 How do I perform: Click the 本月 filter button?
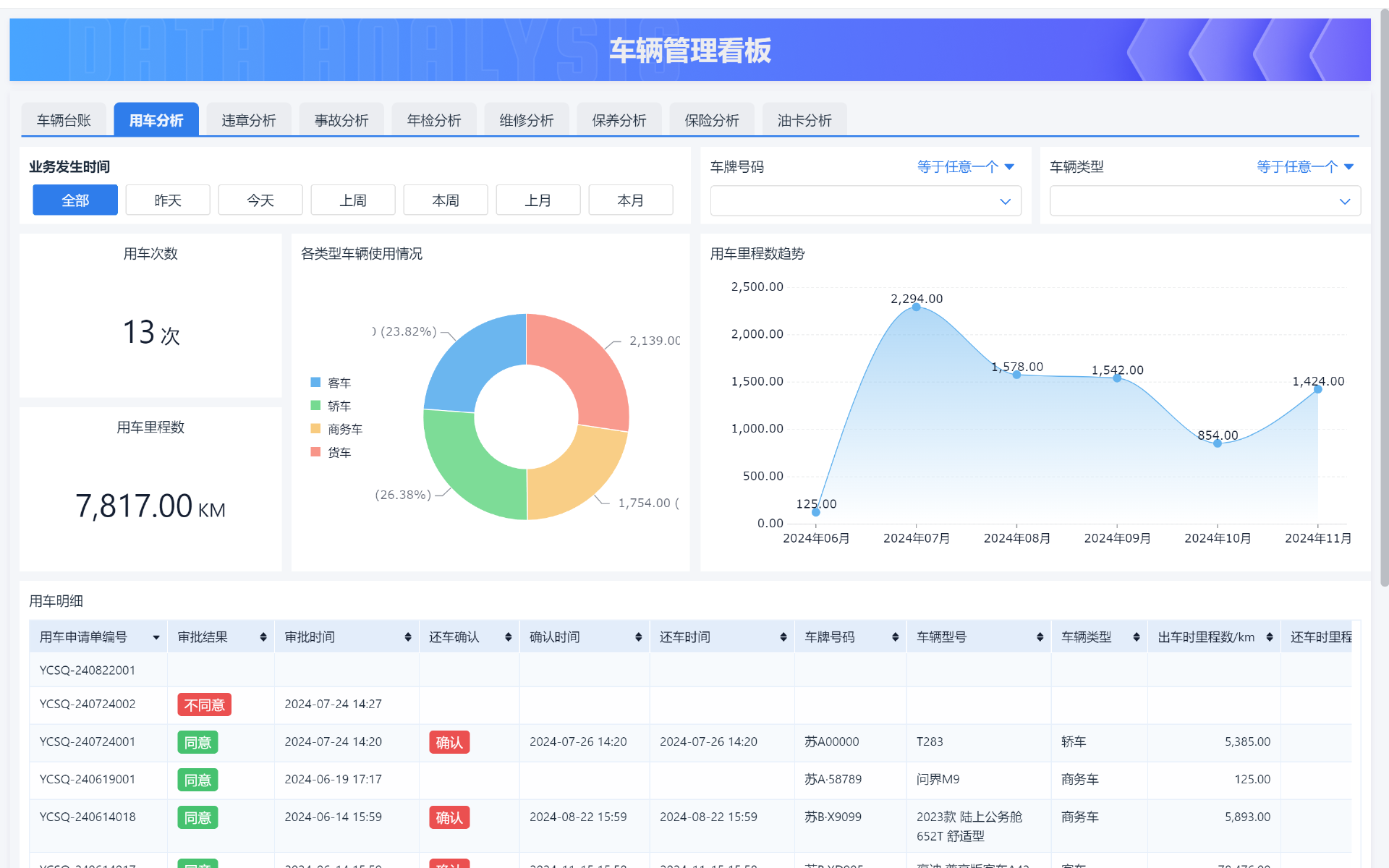click(x=631, y=200)
